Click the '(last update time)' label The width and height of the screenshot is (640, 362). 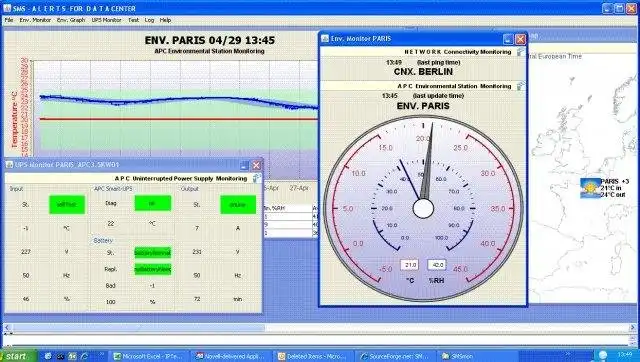pyautogui.click(x=438, y=96)
